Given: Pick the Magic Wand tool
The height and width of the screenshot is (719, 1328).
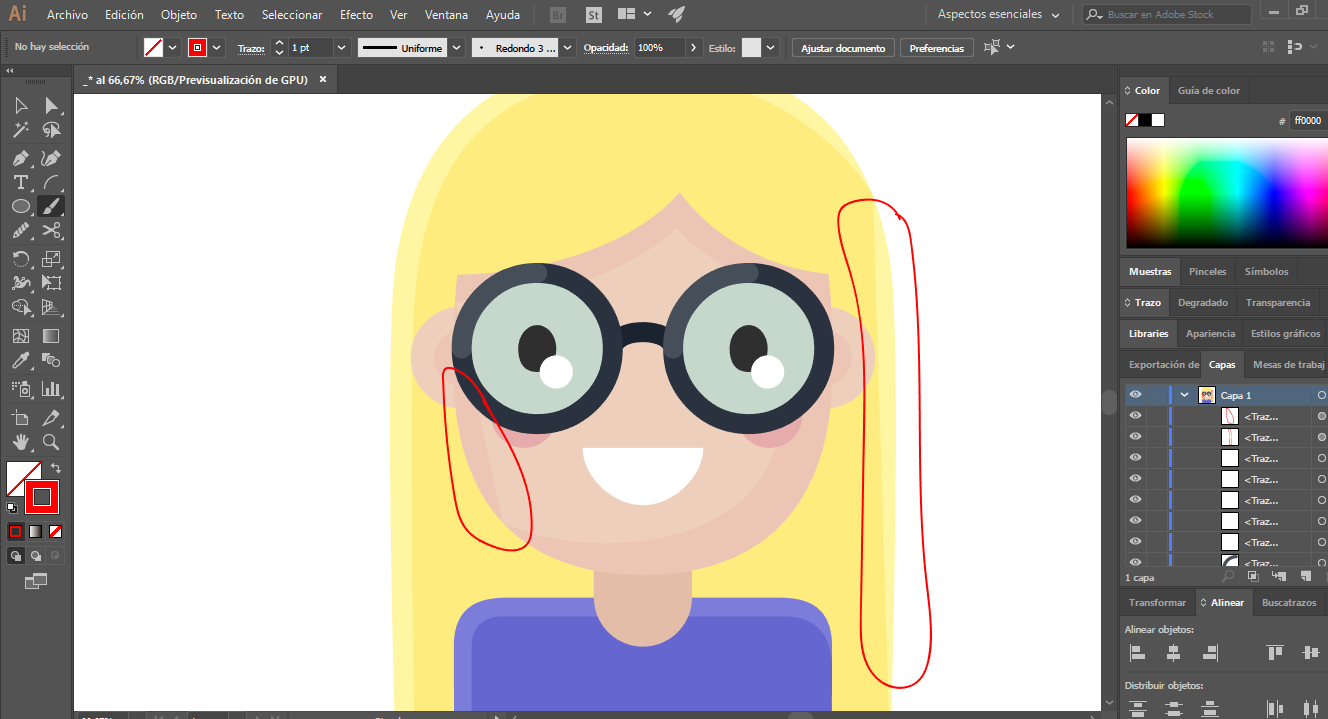Looking at the screenshot, I should click(20, 130).
